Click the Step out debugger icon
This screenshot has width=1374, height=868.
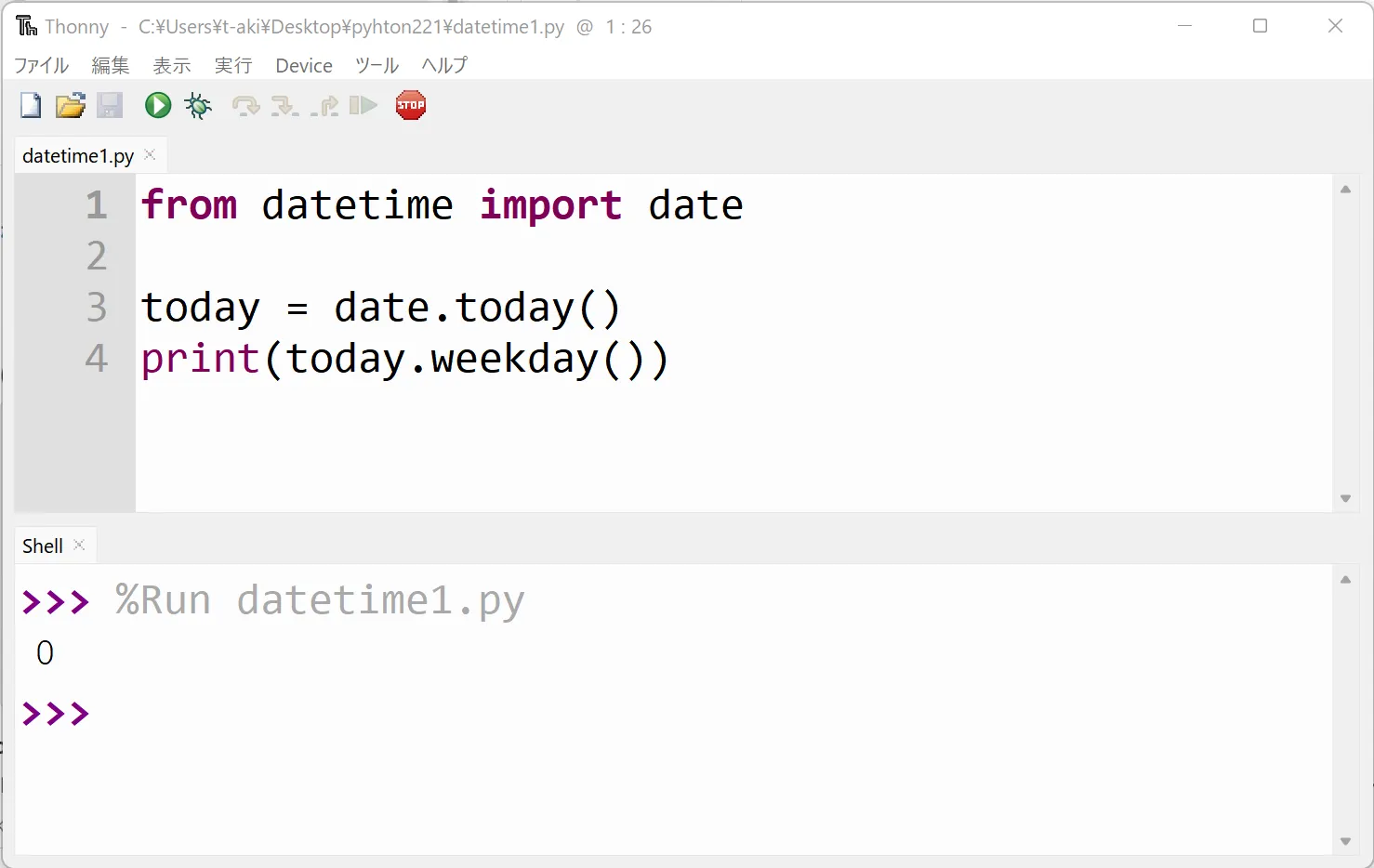324,106
